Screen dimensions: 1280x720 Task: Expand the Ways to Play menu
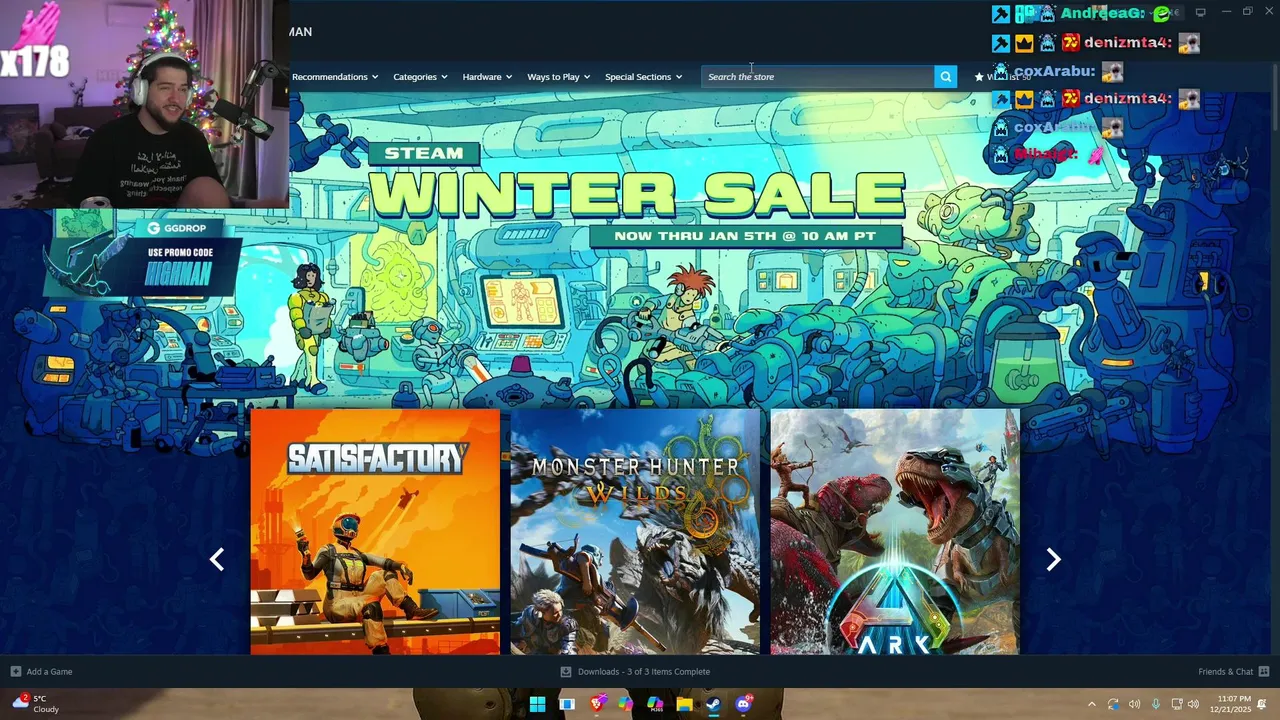[558, 77]
